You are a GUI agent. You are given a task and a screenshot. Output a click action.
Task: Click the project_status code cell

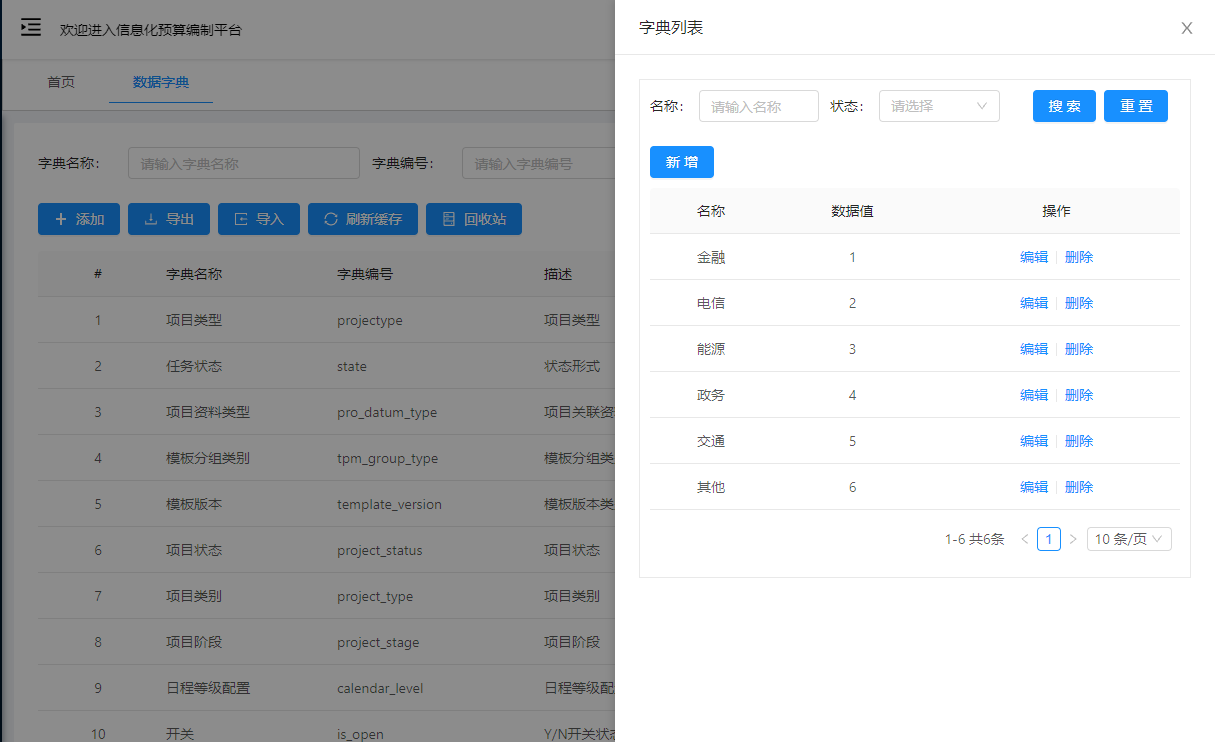[380, 550]
